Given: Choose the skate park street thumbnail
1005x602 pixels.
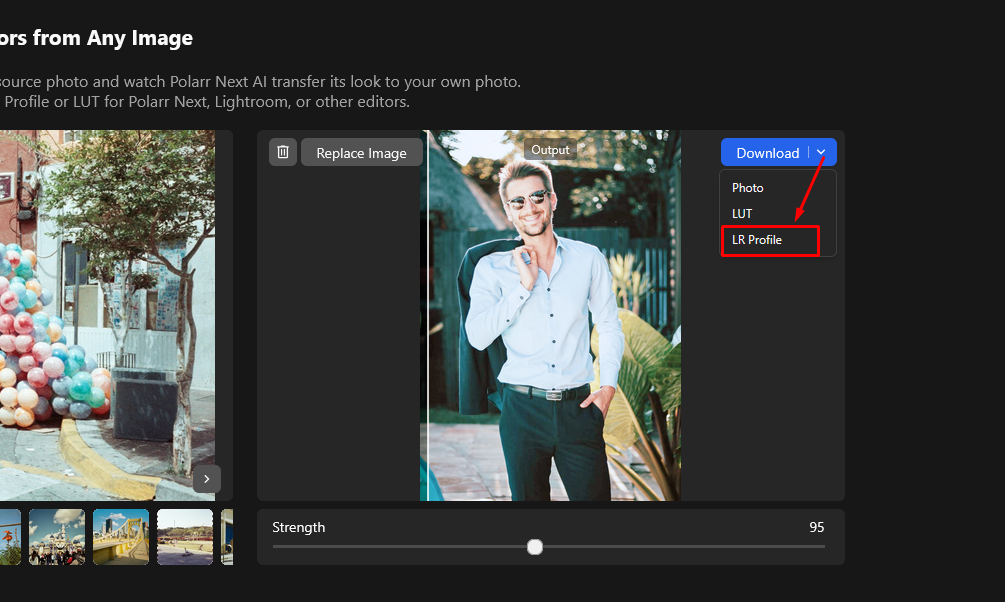Looking at the screenshot, I should [185, 537].
